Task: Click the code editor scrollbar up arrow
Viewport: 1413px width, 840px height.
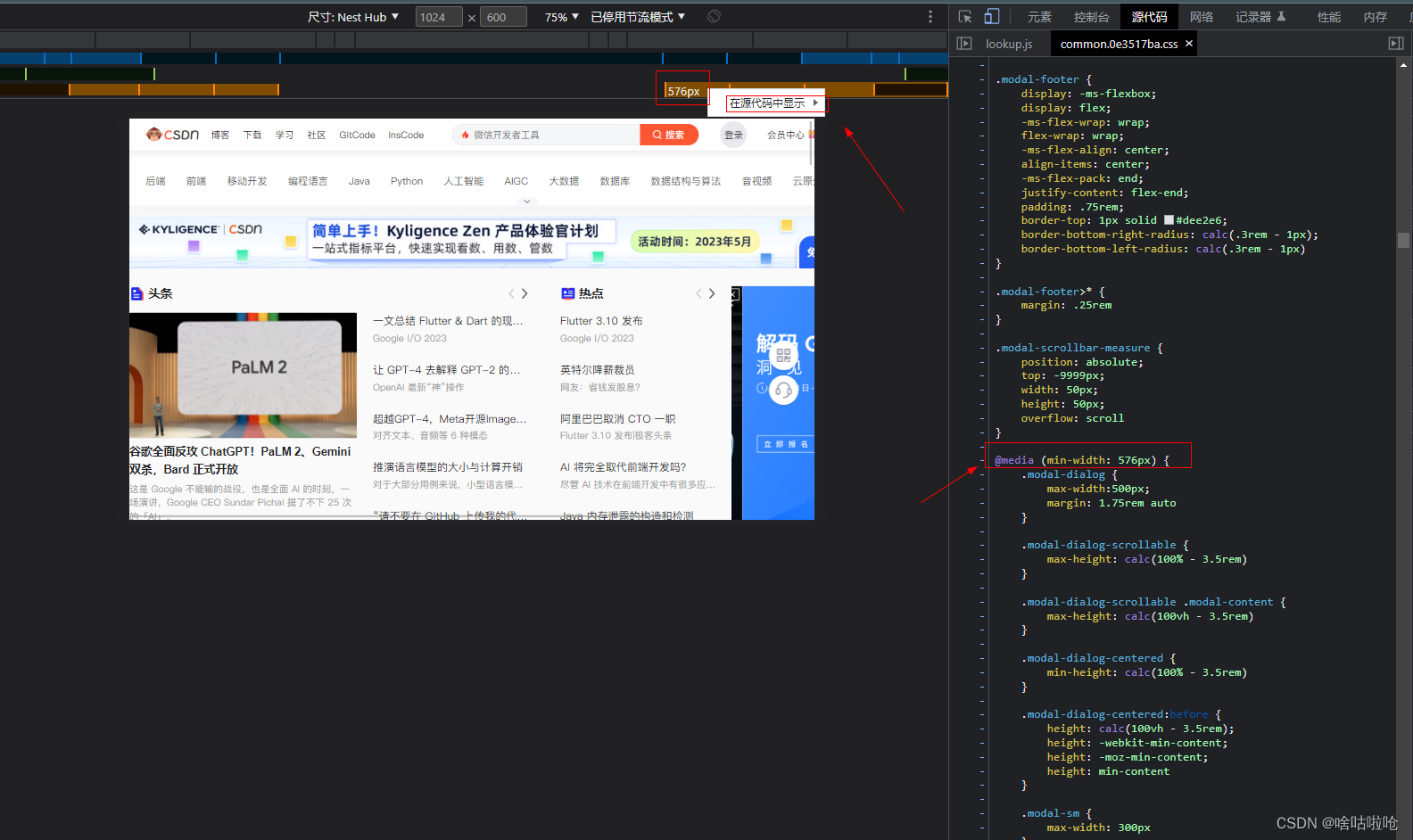Action: pyautogui.click(x=1403, y=65)
